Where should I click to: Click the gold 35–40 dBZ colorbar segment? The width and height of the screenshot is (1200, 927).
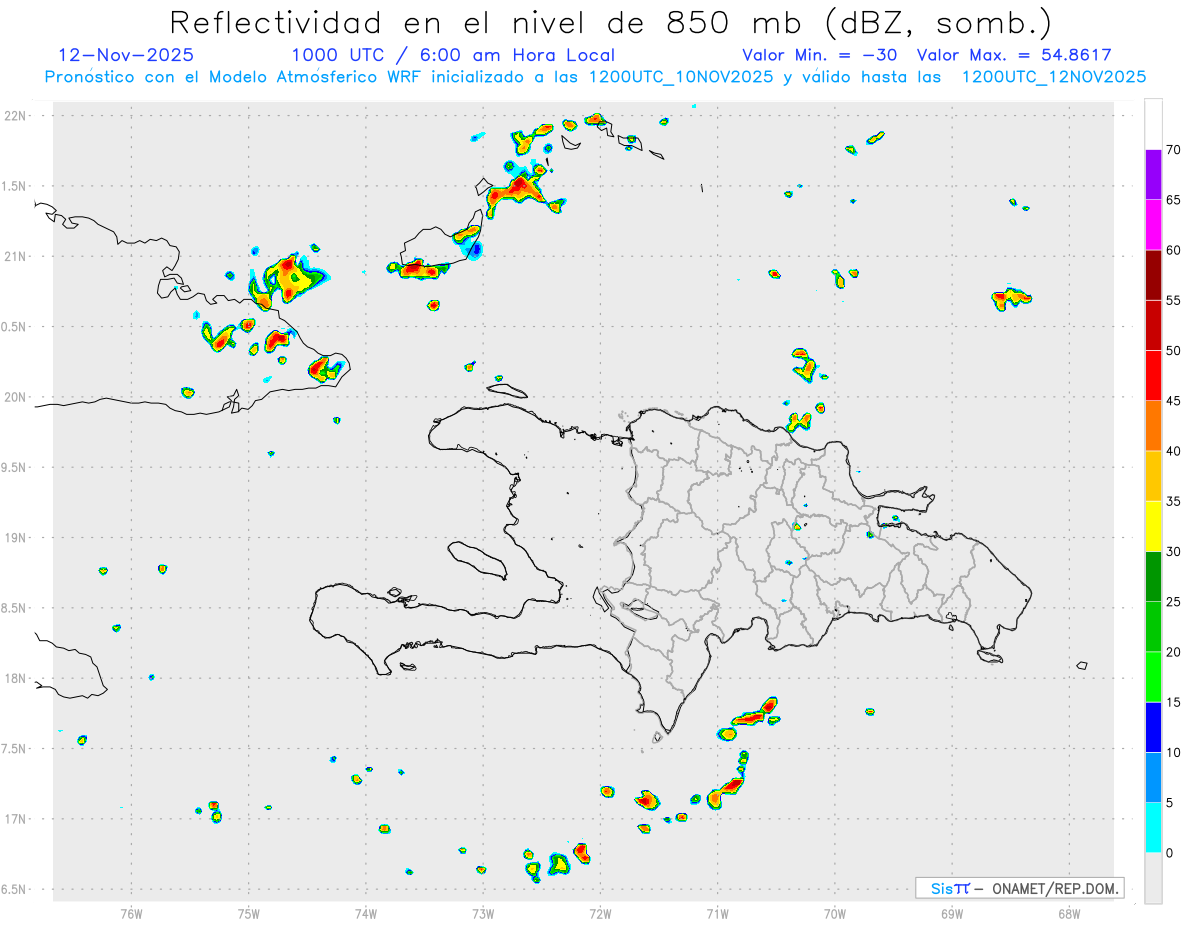pos(1153,476)
